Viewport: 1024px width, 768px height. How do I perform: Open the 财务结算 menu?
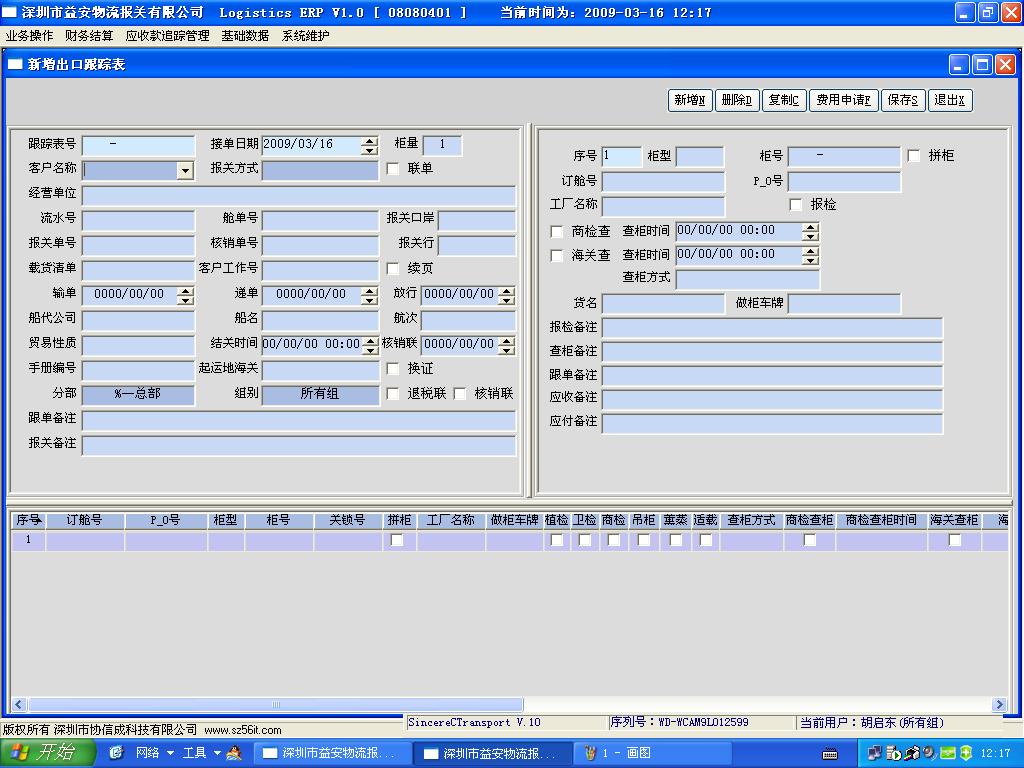(x=89, y=36)
